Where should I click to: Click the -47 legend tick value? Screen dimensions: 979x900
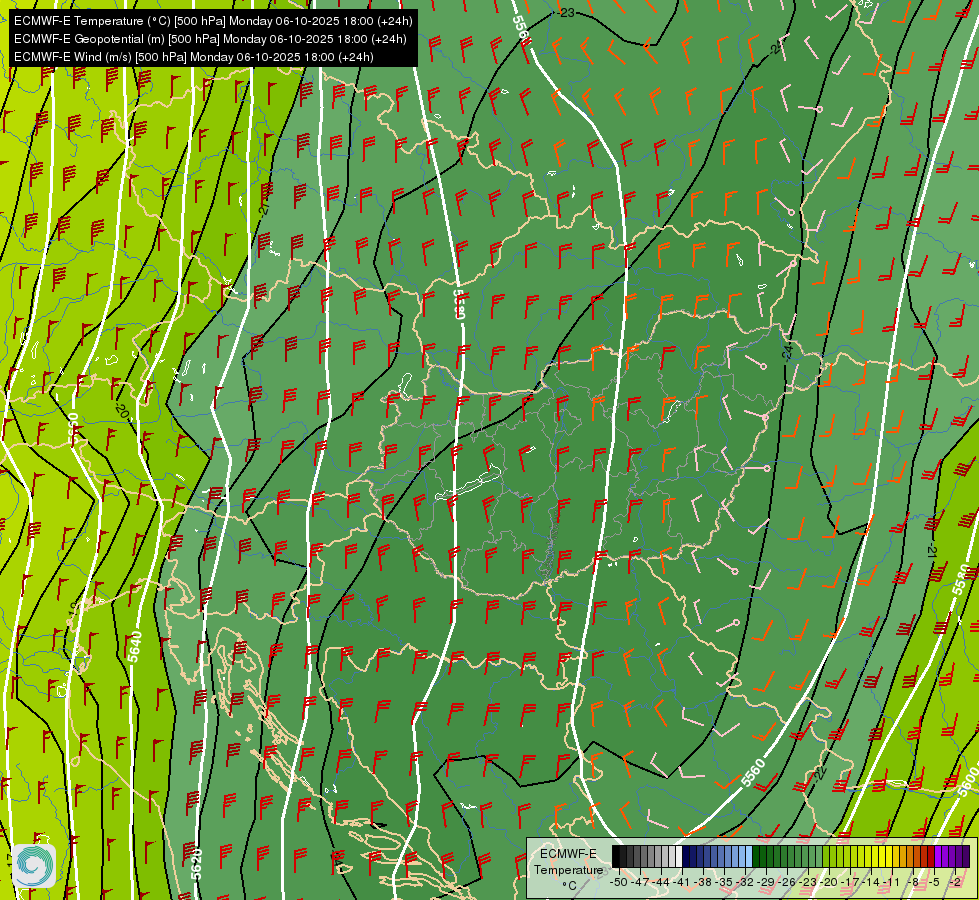click(640, 882)
